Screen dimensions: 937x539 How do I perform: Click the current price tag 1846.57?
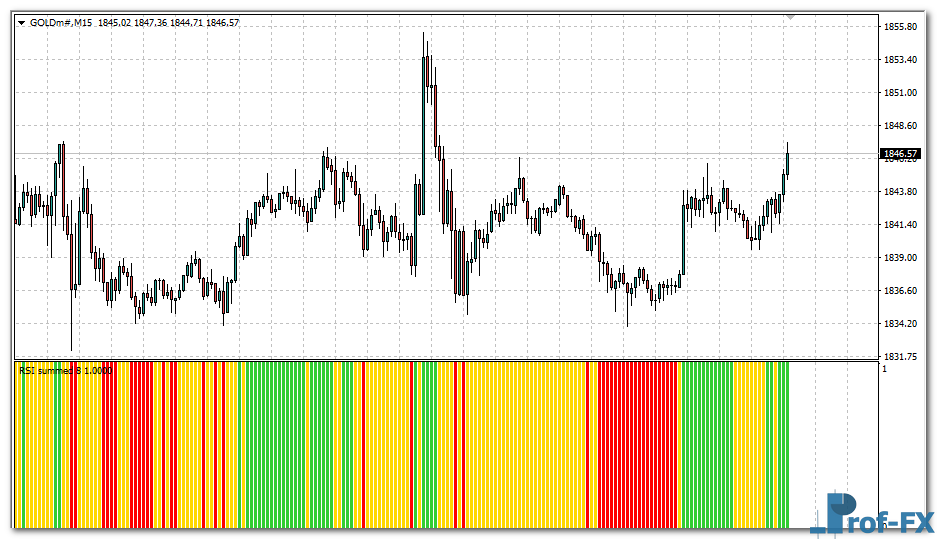coord(898,154)
